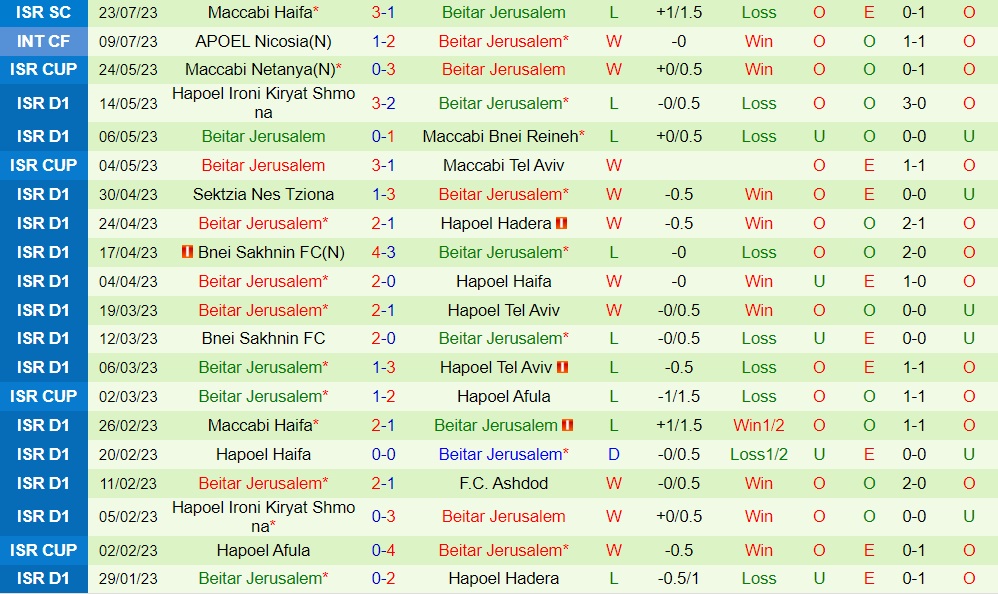The image size is (998, 594).
Task: Open the 4-3 match score
Action: (x=383, y=253)
